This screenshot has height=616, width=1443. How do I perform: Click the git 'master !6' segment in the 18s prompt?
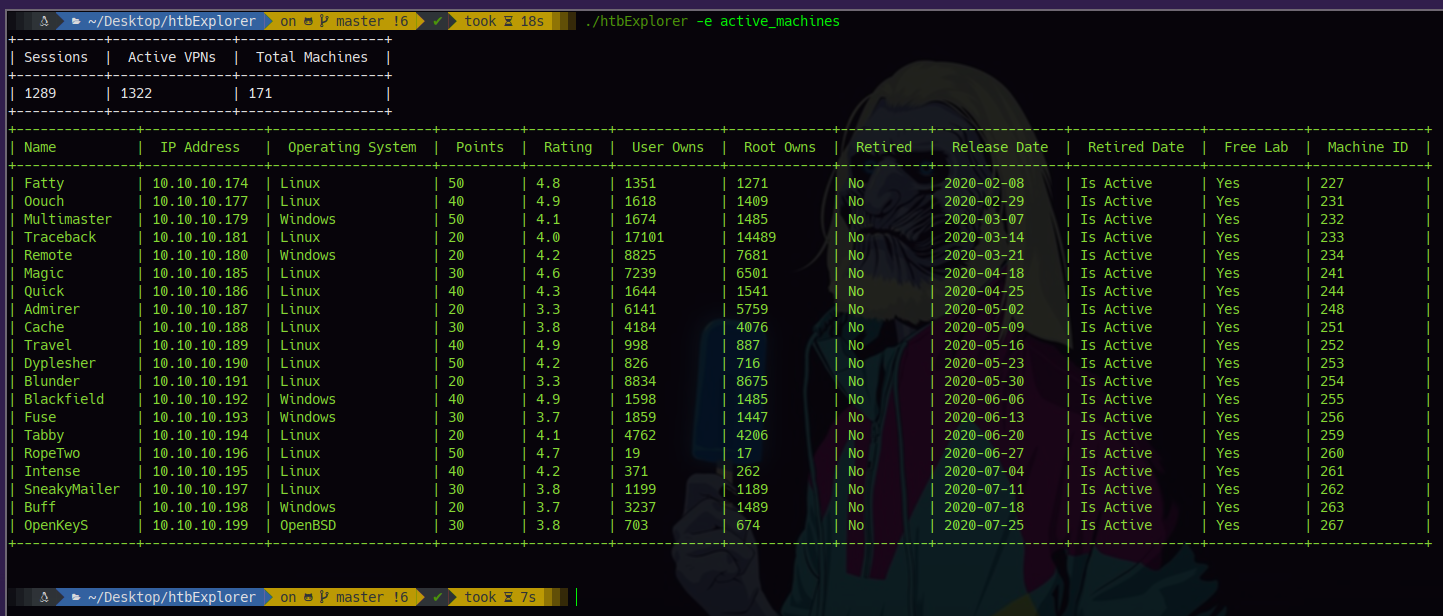tap(345, 21)
